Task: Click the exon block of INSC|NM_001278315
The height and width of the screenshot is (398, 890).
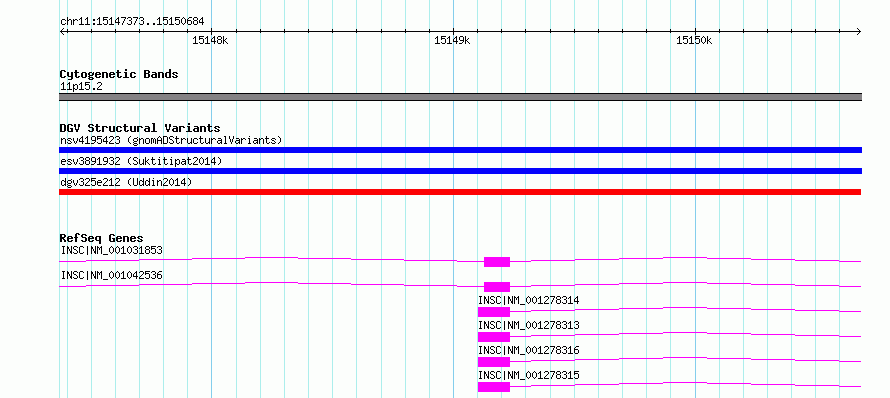Action: (494, 387)
